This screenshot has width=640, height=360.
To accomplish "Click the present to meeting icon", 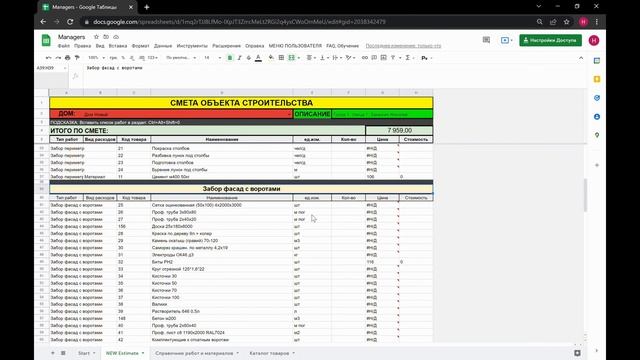I will (506, 40).
